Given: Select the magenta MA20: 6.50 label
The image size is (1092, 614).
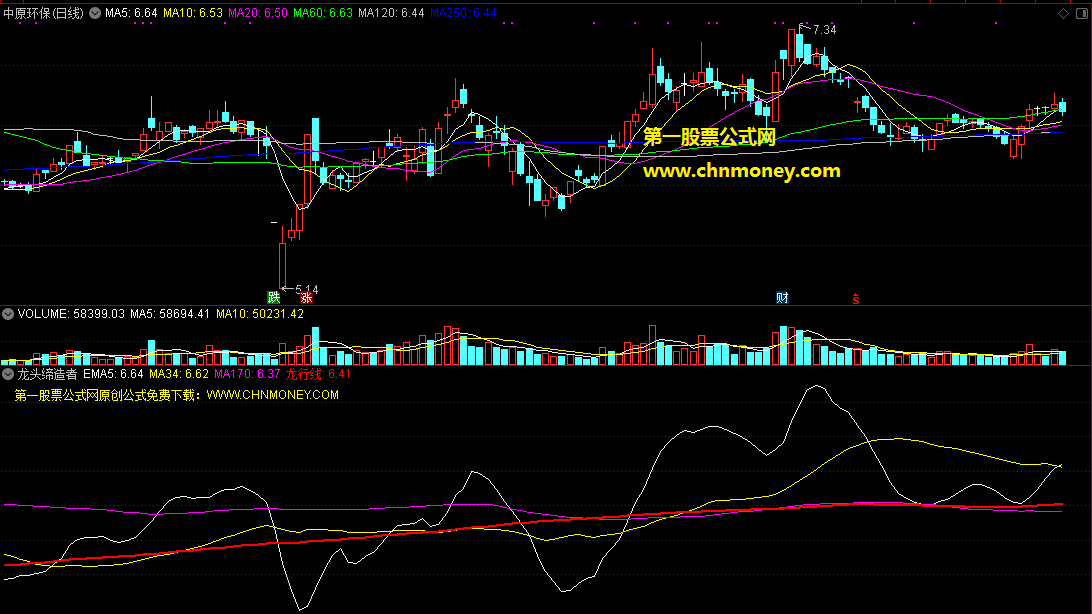Looking at the screenshot, I should tap(258, 13).
